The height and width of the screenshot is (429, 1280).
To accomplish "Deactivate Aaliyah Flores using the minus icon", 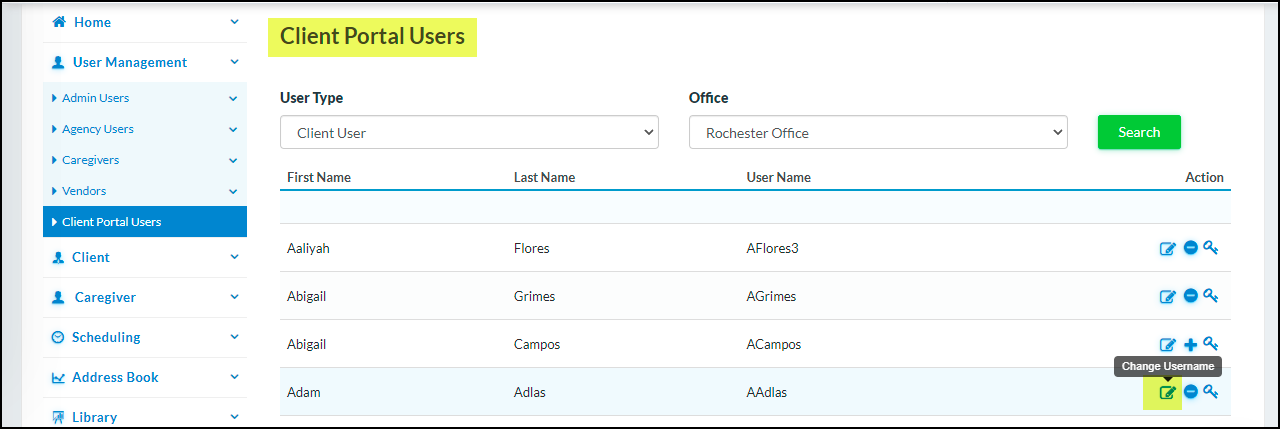I will (1190, 248).
